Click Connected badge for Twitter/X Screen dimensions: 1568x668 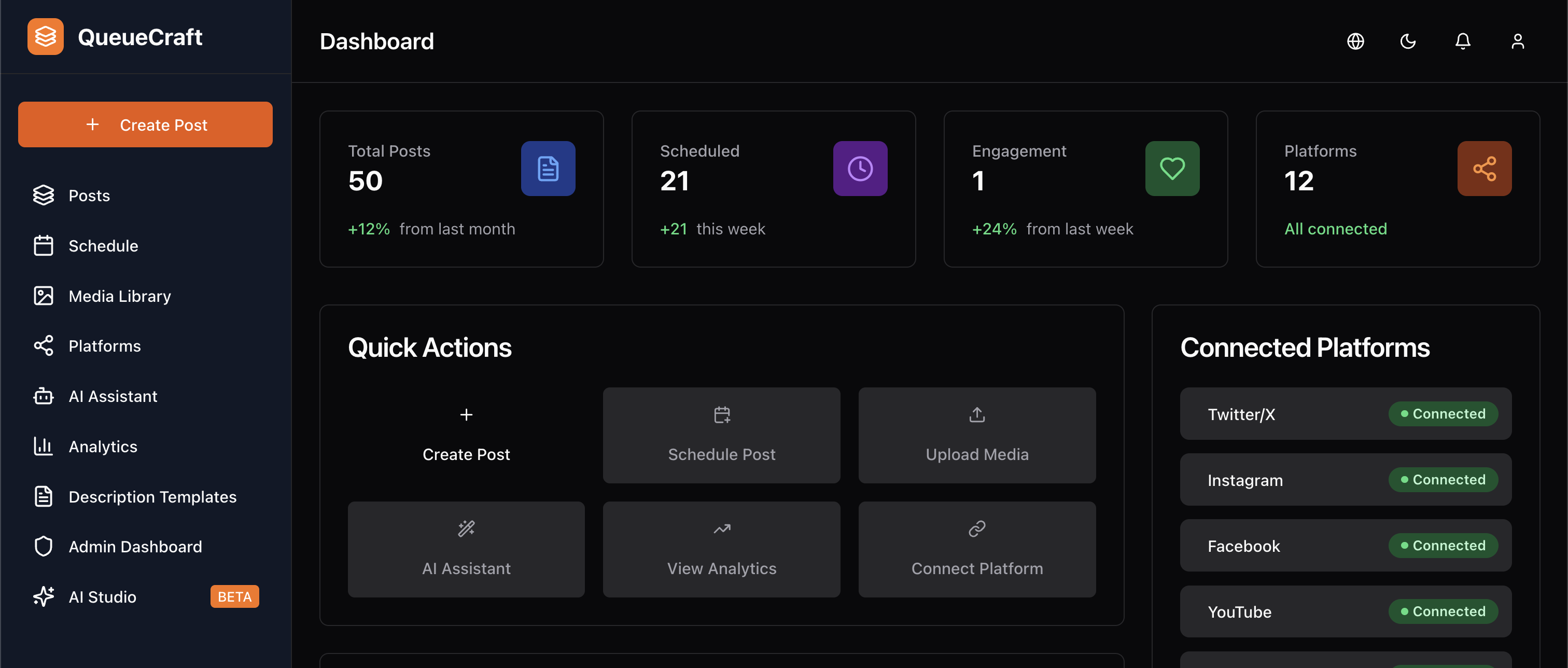pos(1443,414)
